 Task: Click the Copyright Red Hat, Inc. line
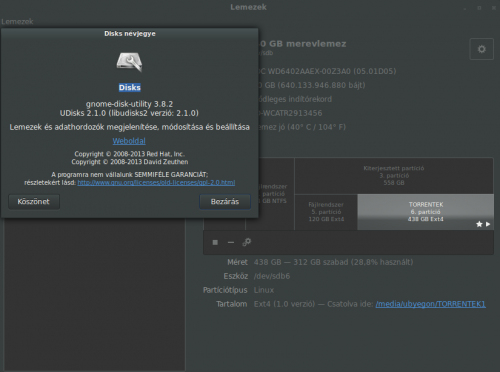pos(129,154)
